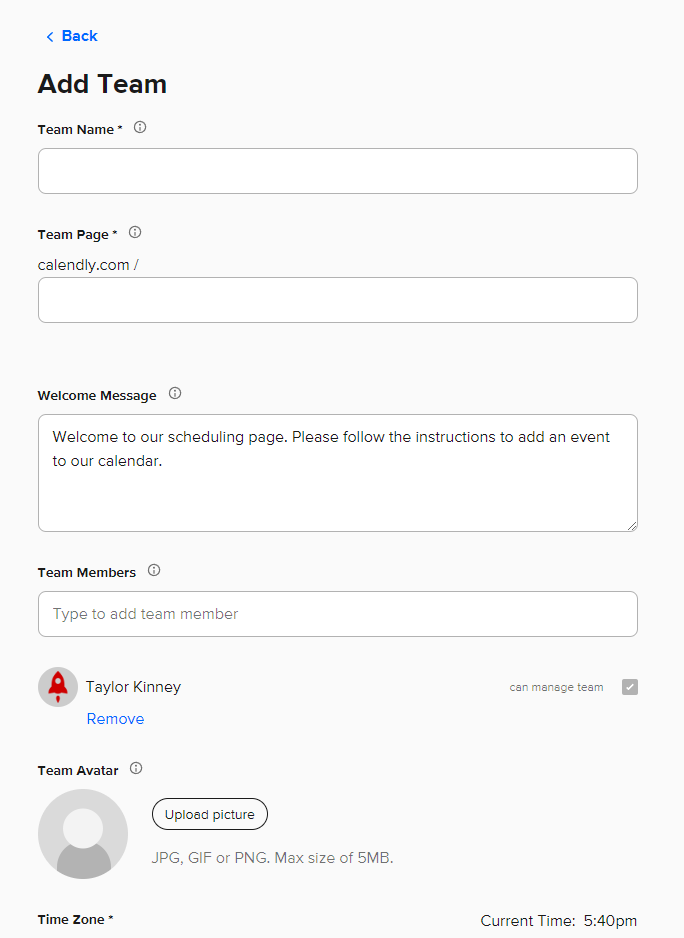Toggle the can manage team checkbox
684x938 pixels.
point(629,687)
